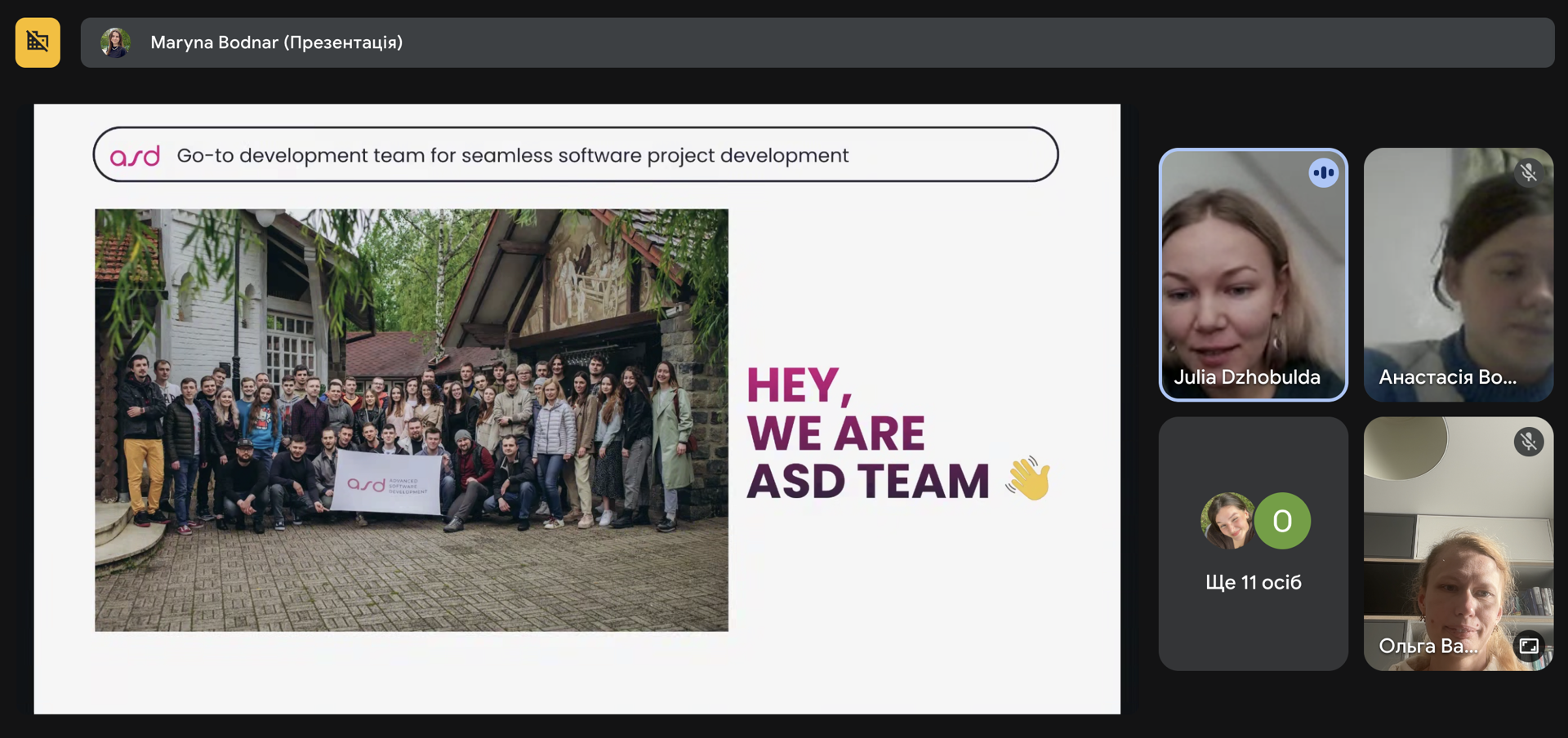Click the asd banner held in the group photo
Screen dimensions: 1568x738
click(x=387, y=483)
